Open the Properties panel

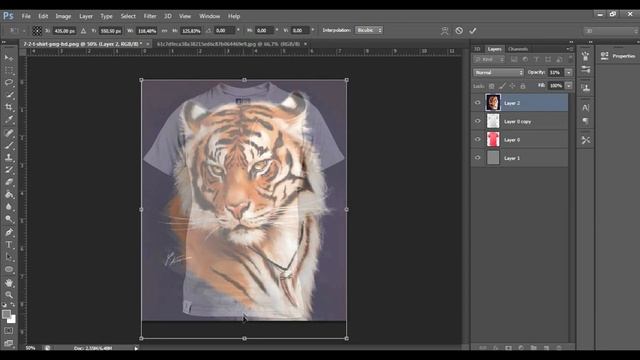pos(618,56)
